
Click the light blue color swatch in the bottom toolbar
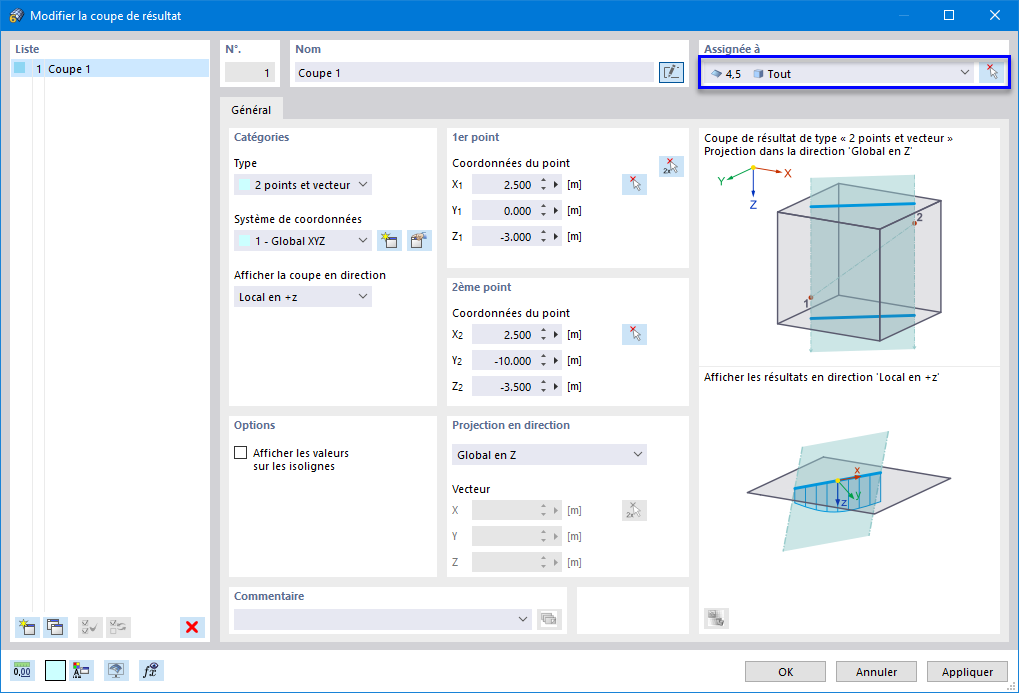55,670
